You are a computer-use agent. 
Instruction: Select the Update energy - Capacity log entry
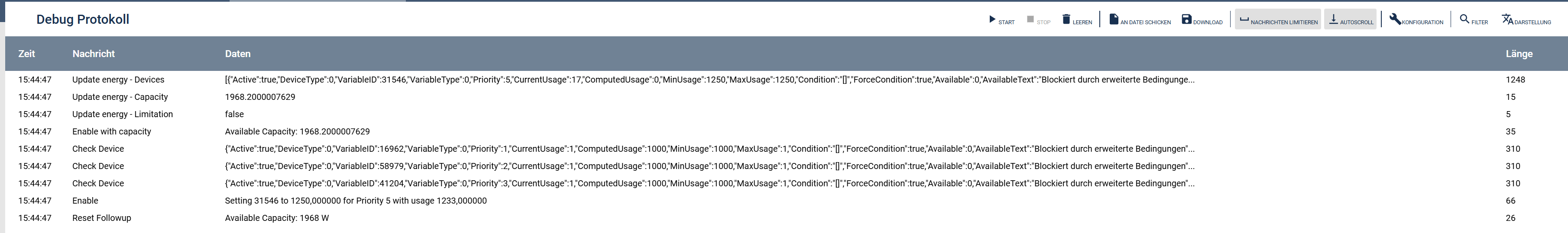tap(120, 97)
